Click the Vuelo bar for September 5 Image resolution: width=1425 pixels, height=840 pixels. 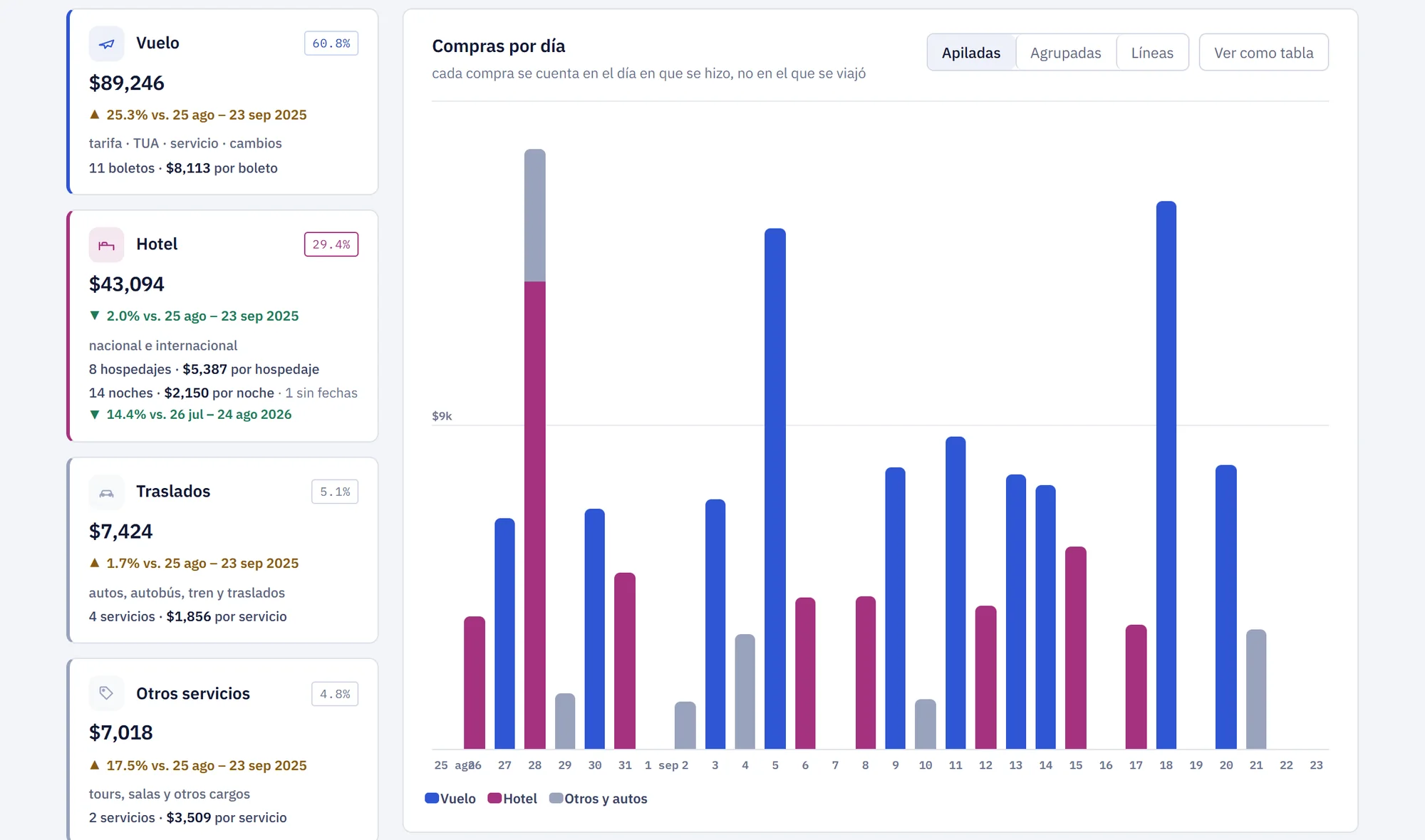point(775,488)
